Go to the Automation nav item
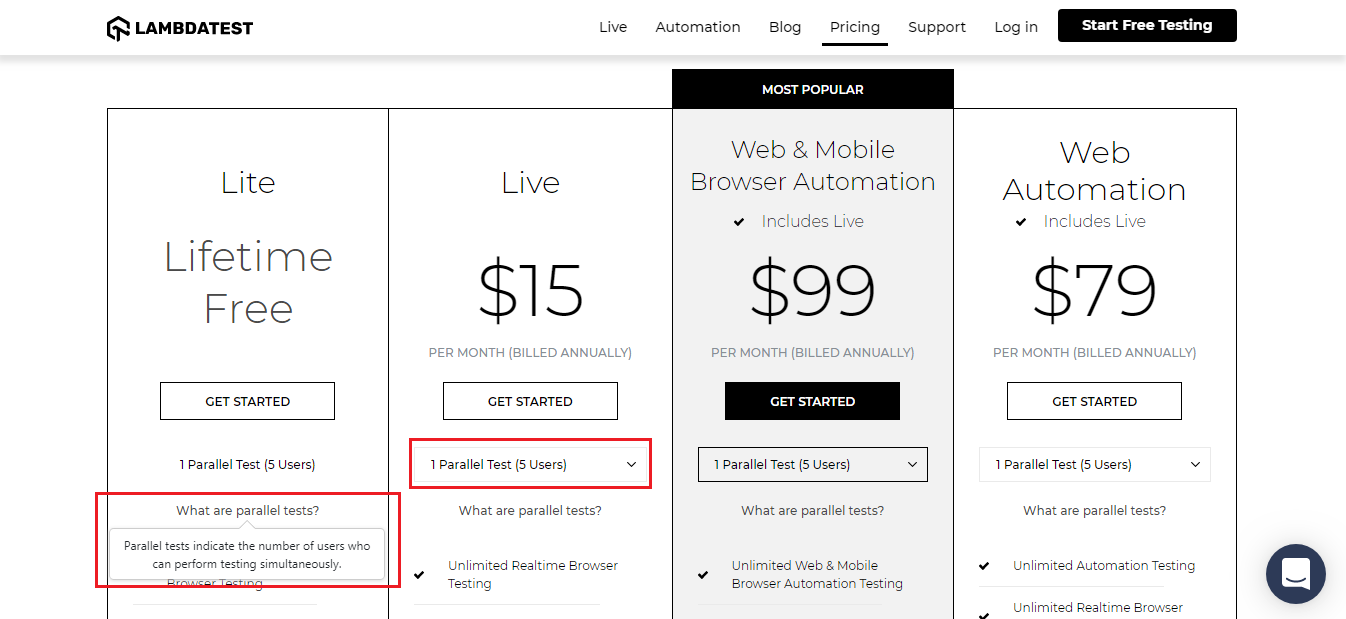 coord(698,27)
